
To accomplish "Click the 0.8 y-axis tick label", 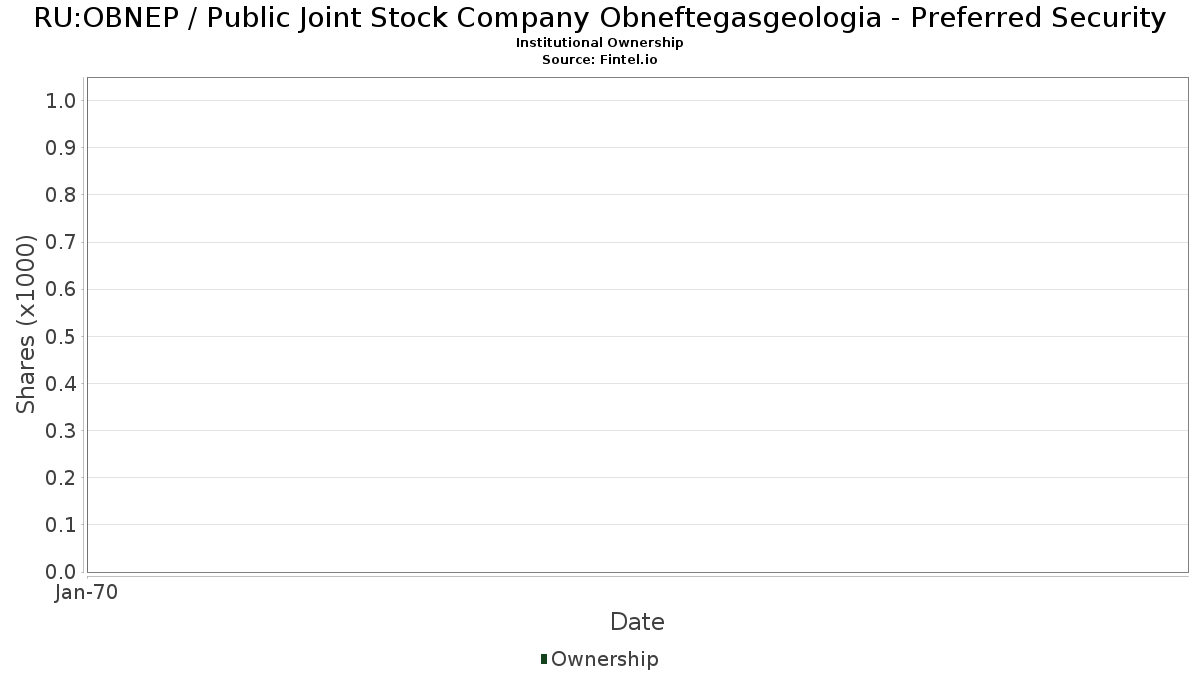I will [x=61, y=194].
